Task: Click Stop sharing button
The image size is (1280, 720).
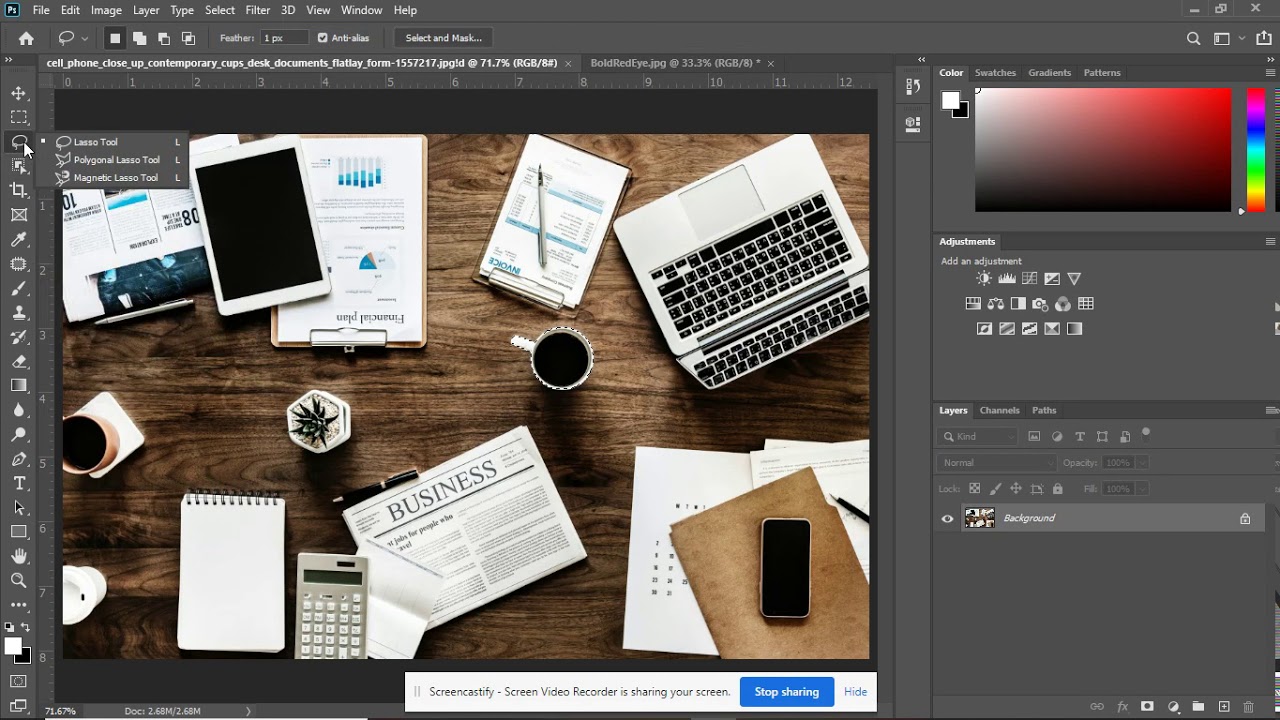Action: [x=786, y=692]
